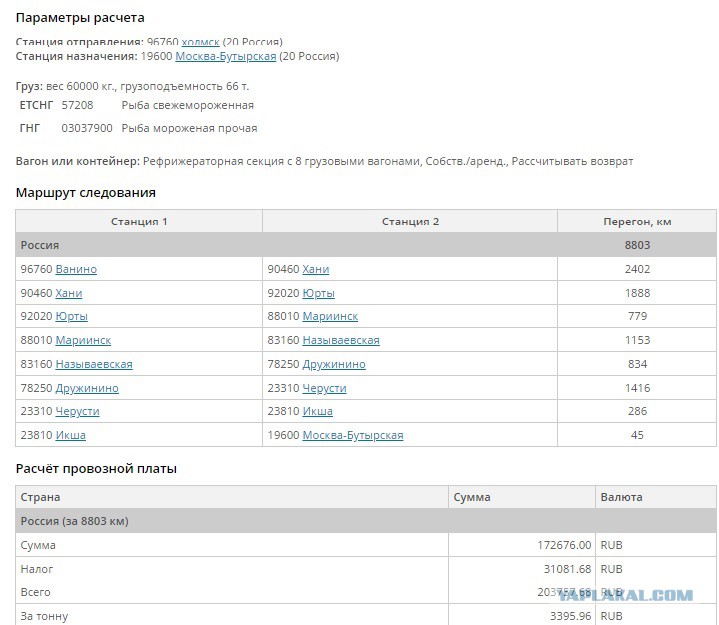Click the 'Налог' row label

coord(37,569)
